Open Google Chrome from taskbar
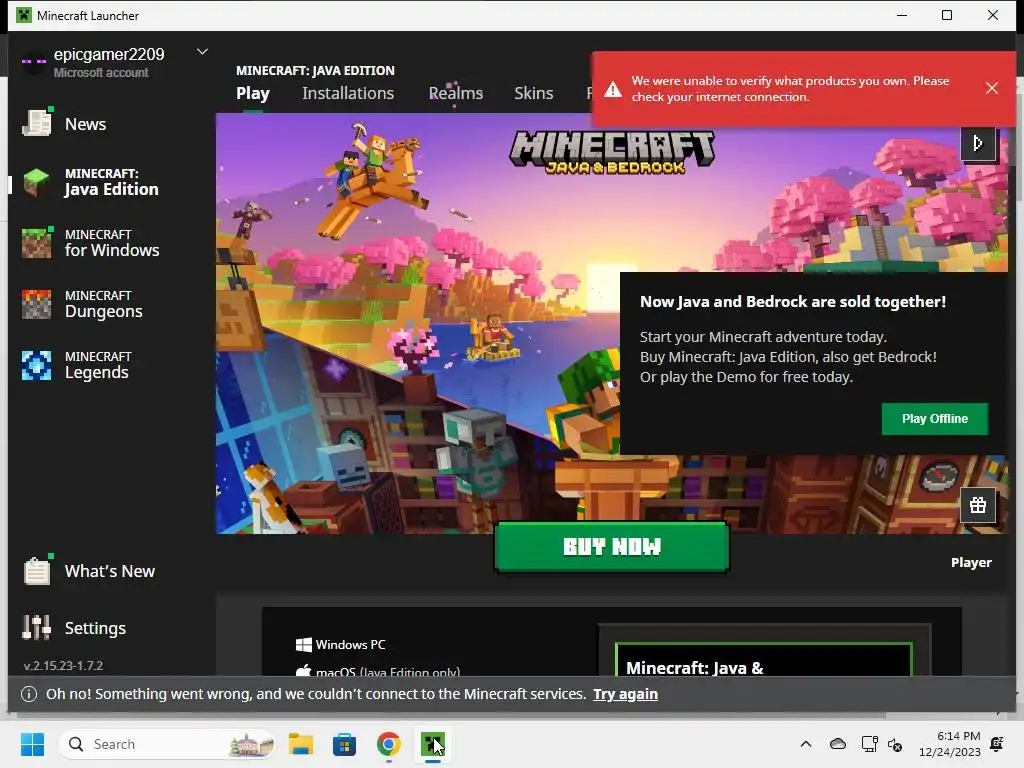The height and width of the screenshot is (768, 1024). [x=389, y=744]
